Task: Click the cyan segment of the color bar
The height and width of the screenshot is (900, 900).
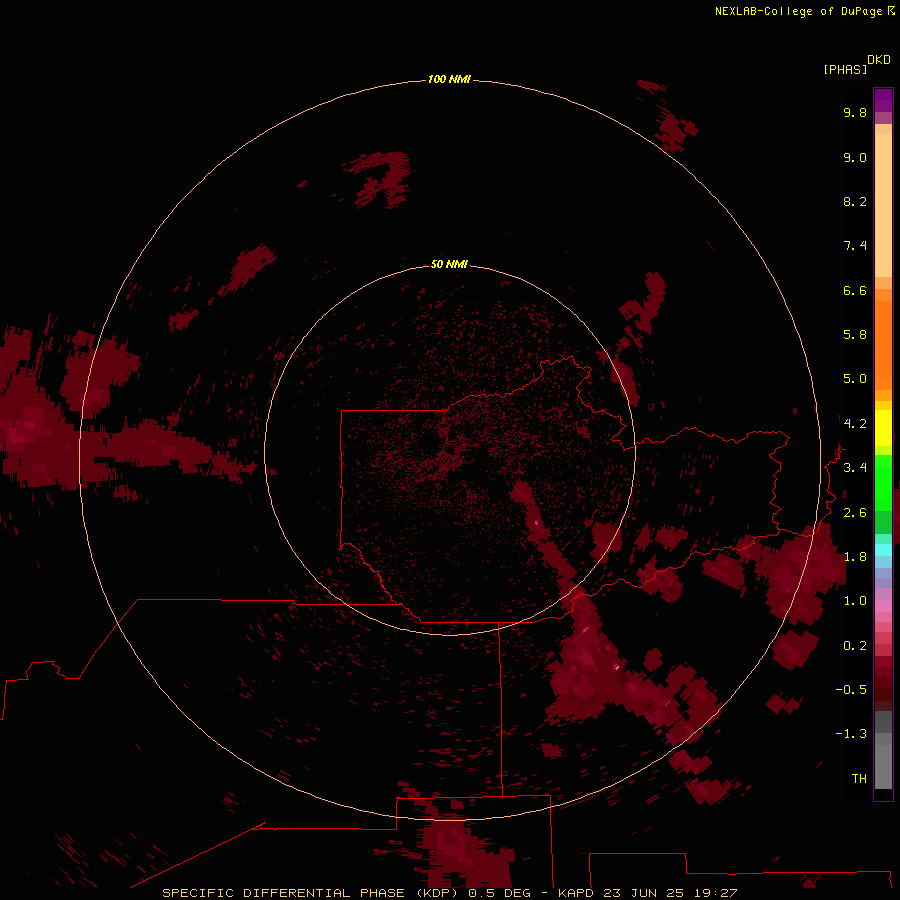Action: point(883,550)
